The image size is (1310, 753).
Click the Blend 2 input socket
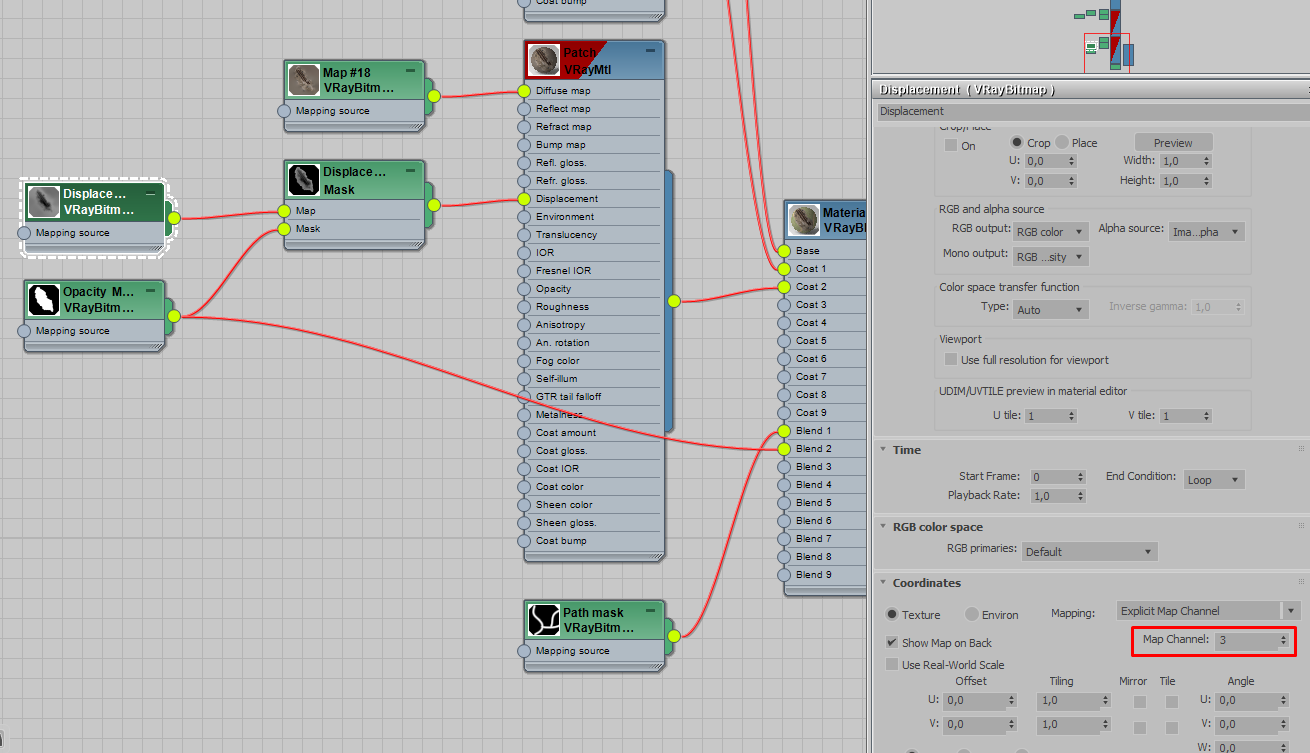tap(784, 449)
